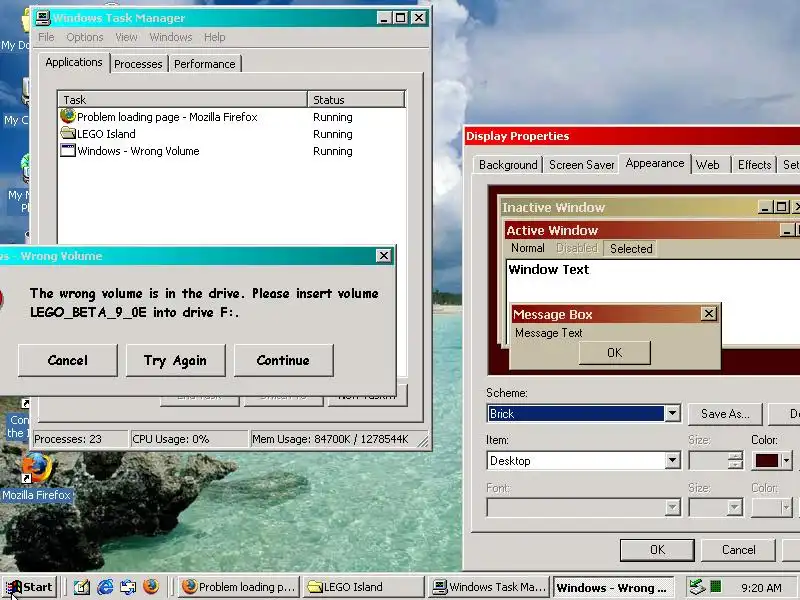This screenshot has height=600, width=800.
Task: Open the Background tab in Display Properties
Action: tap(508, 165)
